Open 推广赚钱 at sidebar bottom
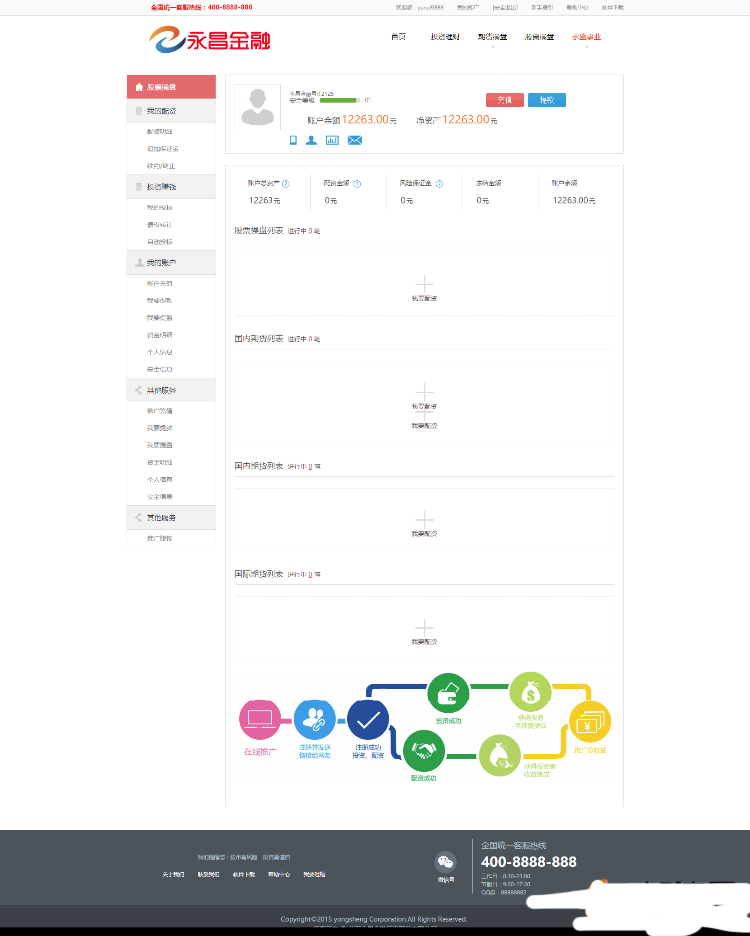 [x=159, y=538]
